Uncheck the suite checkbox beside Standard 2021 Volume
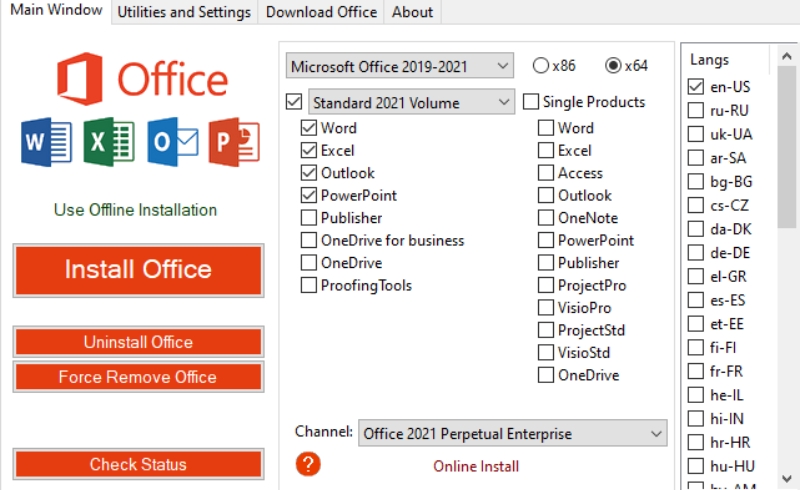800x490 pixels. click(x=294, y=102)
